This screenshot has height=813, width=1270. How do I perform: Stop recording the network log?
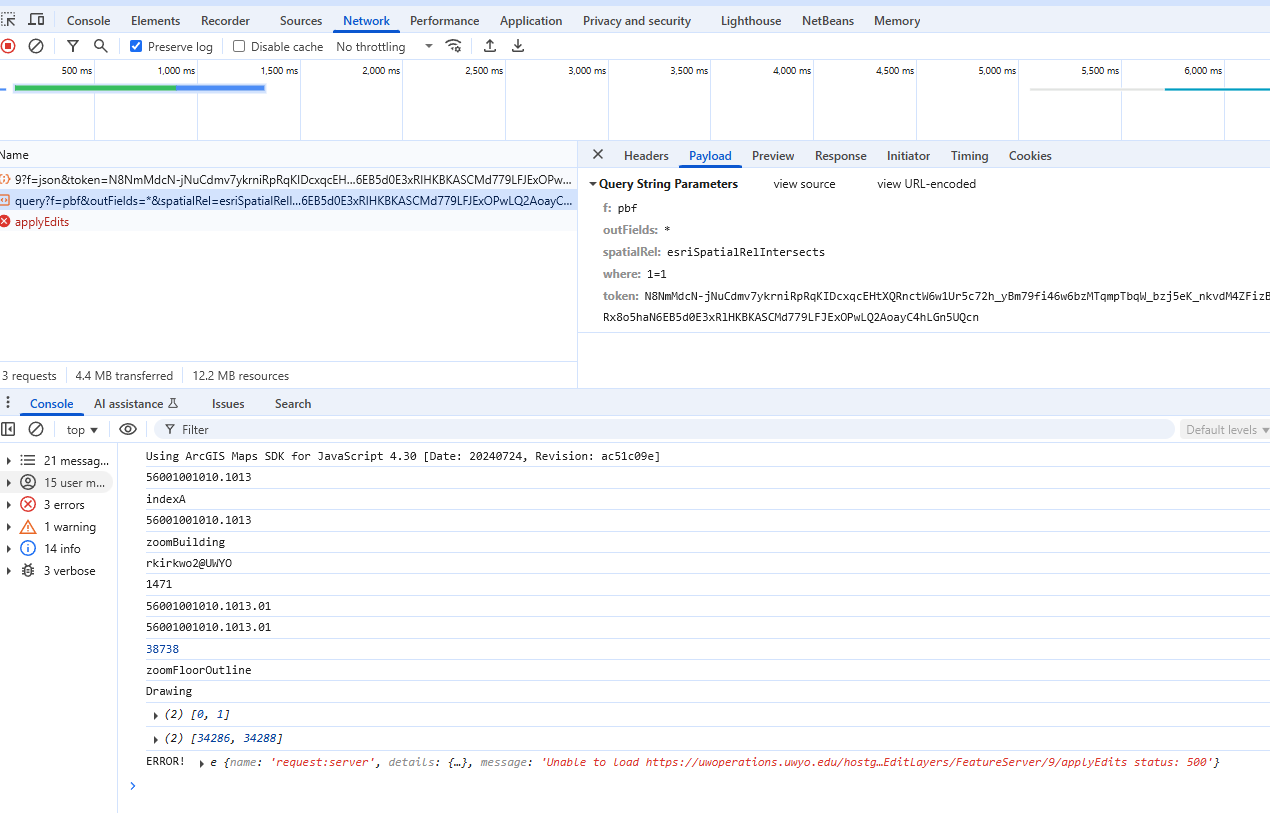(x=9, y=46)
